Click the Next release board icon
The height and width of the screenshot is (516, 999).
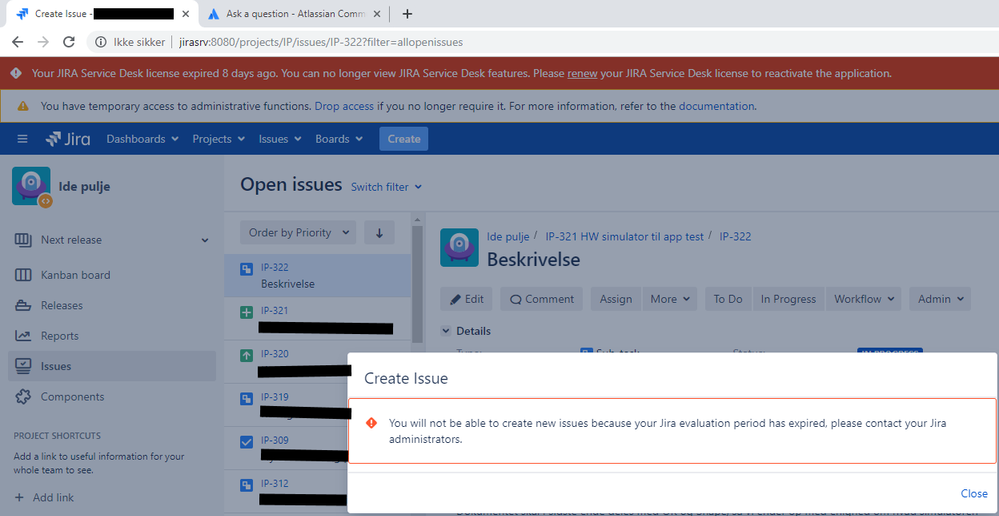[23, 240]
